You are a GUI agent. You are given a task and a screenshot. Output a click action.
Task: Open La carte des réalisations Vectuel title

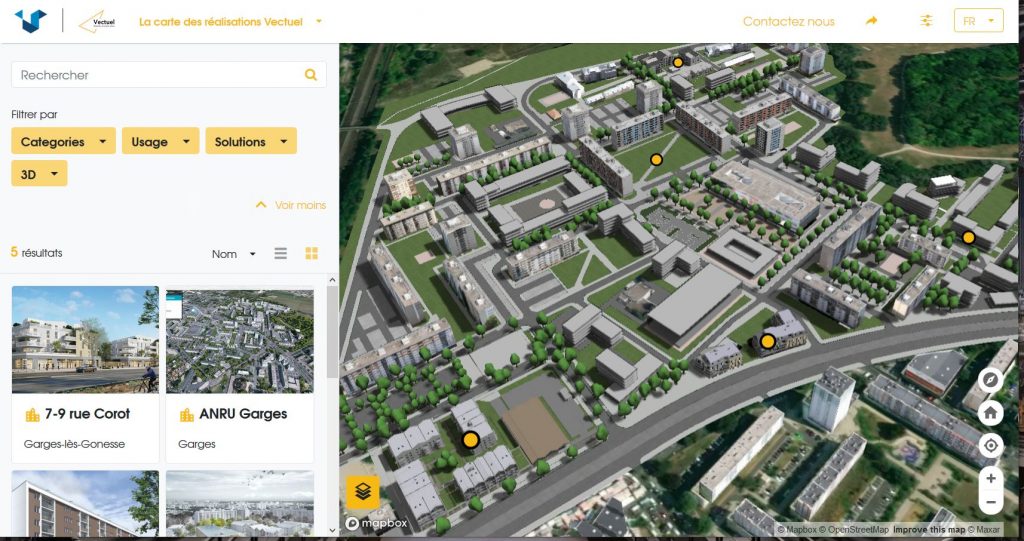(221, 22)
